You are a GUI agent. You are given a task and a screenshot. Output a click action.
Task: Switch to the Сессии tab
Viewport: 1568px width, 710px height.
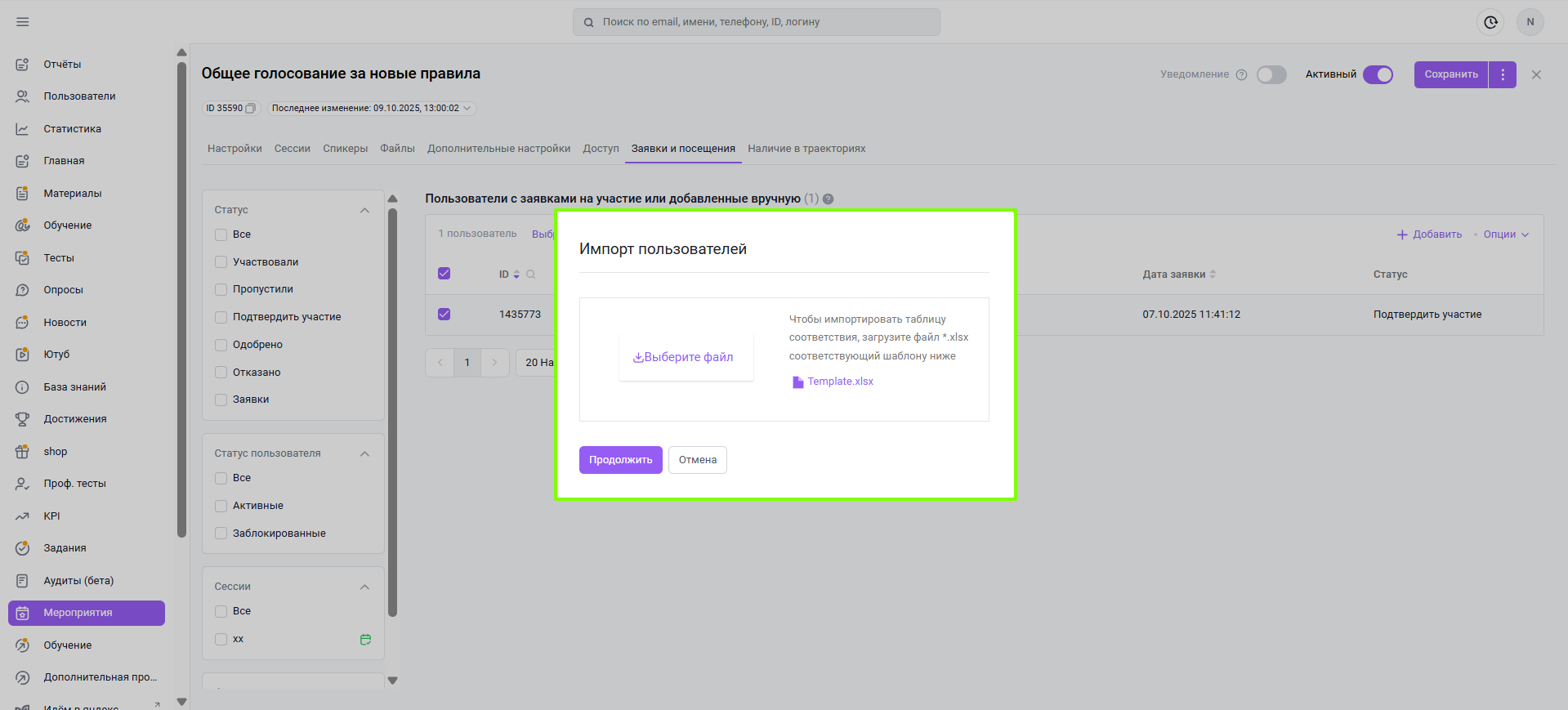[x=292, y=149]
